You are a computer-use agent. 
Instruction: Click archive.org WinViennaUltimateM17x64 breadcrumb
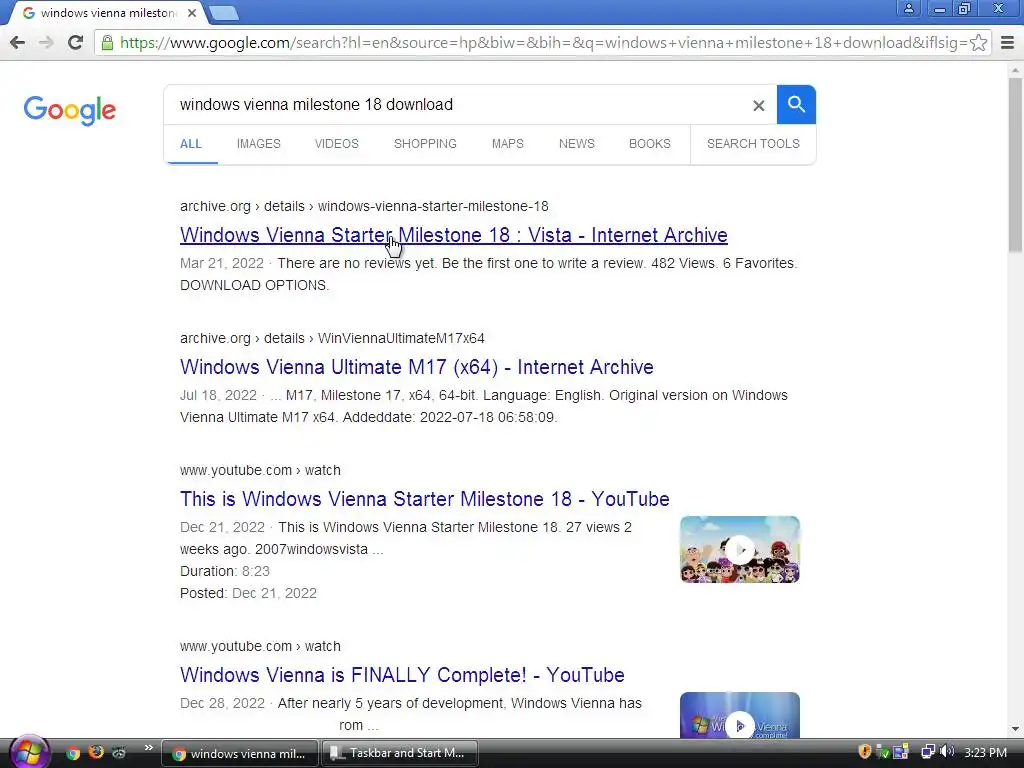(332, 338)
